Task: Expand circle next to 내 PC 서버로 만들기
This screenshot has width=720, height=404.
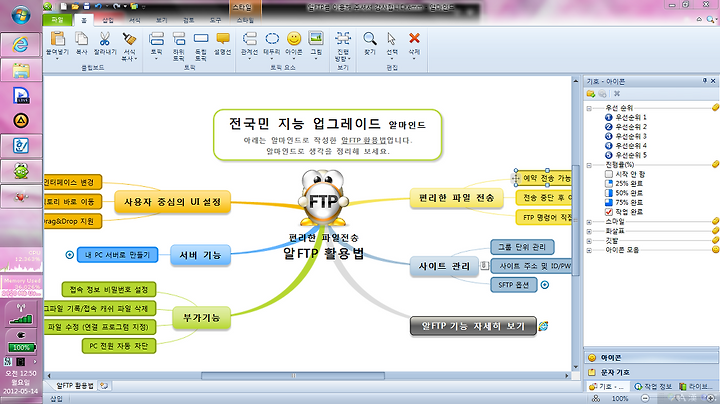Action: point(69,255)
